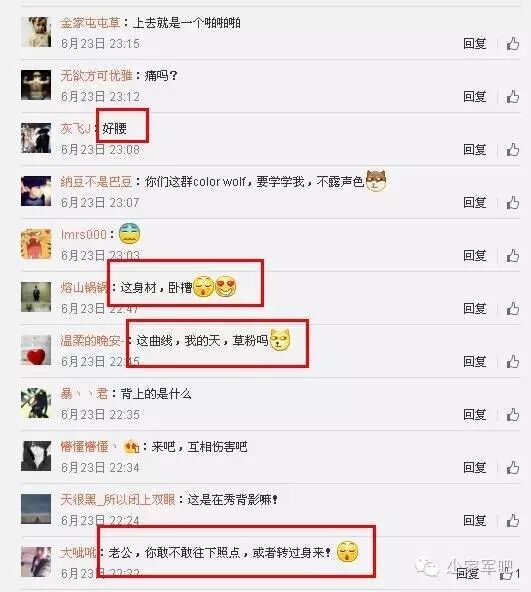The image size is (531, 592).
Task: Open profile of user 納豆不是巴豆
Action: (96, 182)
